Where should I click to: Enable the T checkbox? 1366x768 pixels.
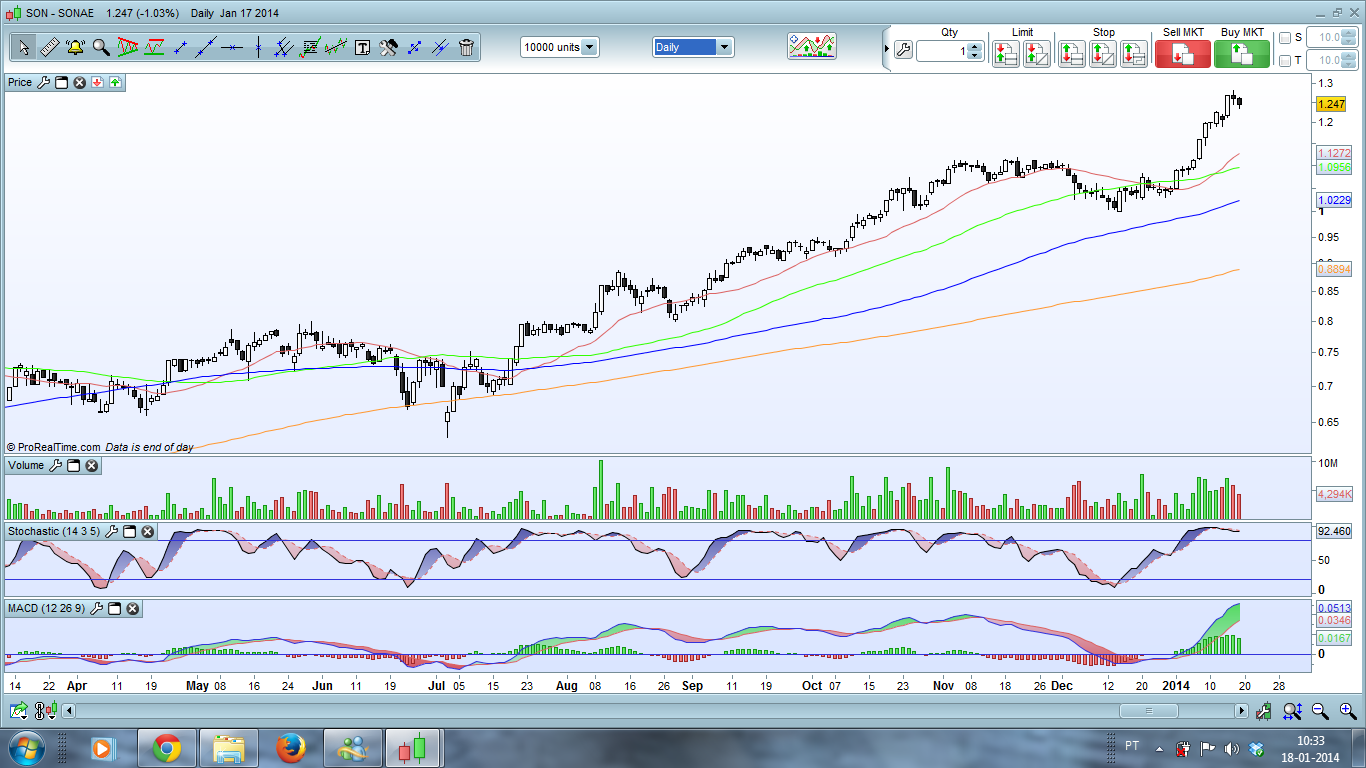[x=1285, y=61]
